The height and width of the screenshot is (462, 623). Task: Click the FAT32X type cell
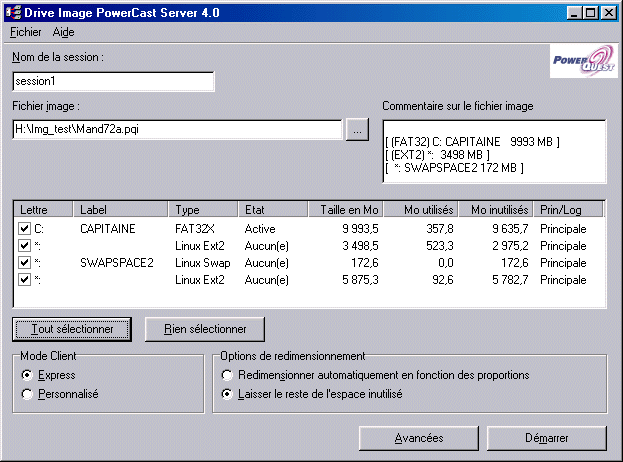pyautogui.click(x=195, y=229)
